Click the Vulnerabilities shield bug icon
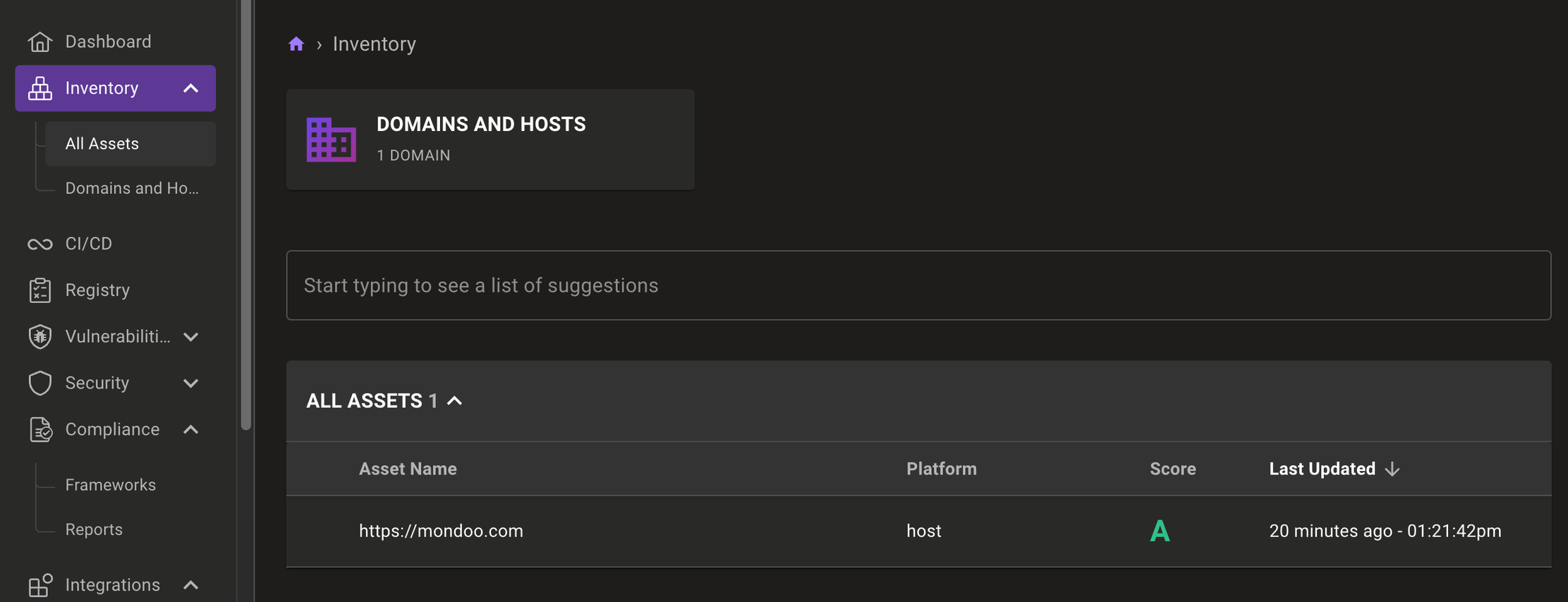 click(40, 336)
